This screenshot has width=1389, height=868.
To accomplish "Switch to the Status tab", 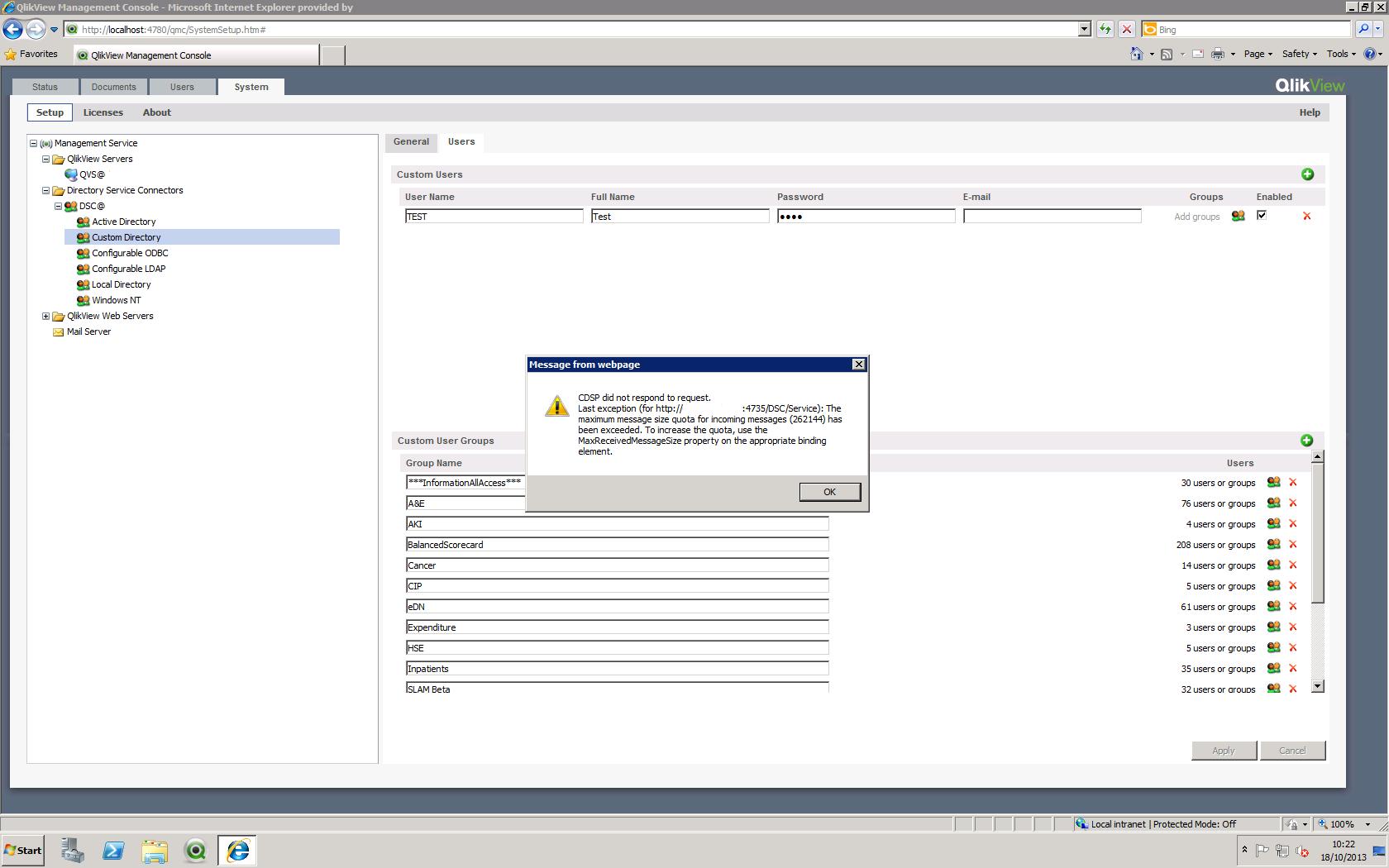I will [45, 87].
